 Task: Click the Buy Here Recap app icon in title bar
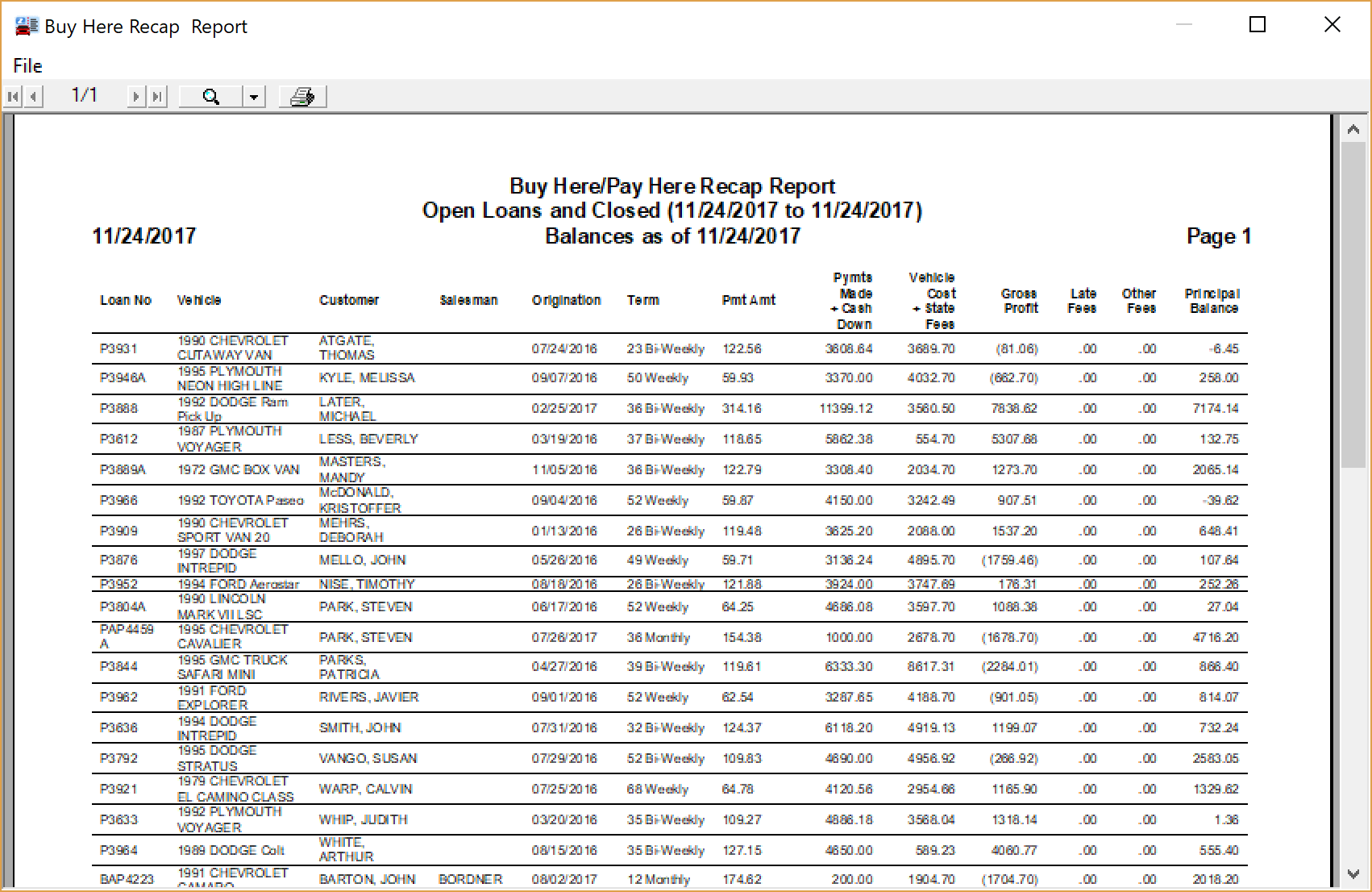point(26,27)
